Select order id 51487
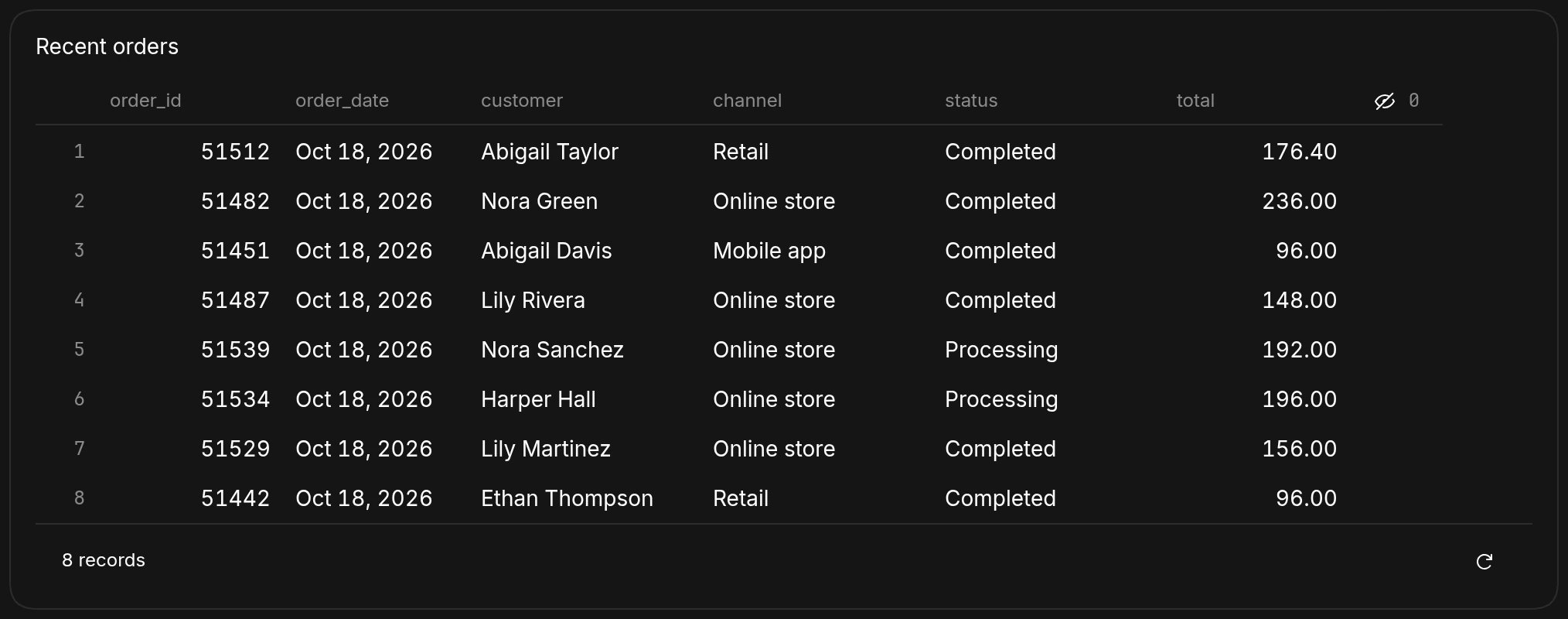Screen dimensions: 1568x619 (235, 300)
